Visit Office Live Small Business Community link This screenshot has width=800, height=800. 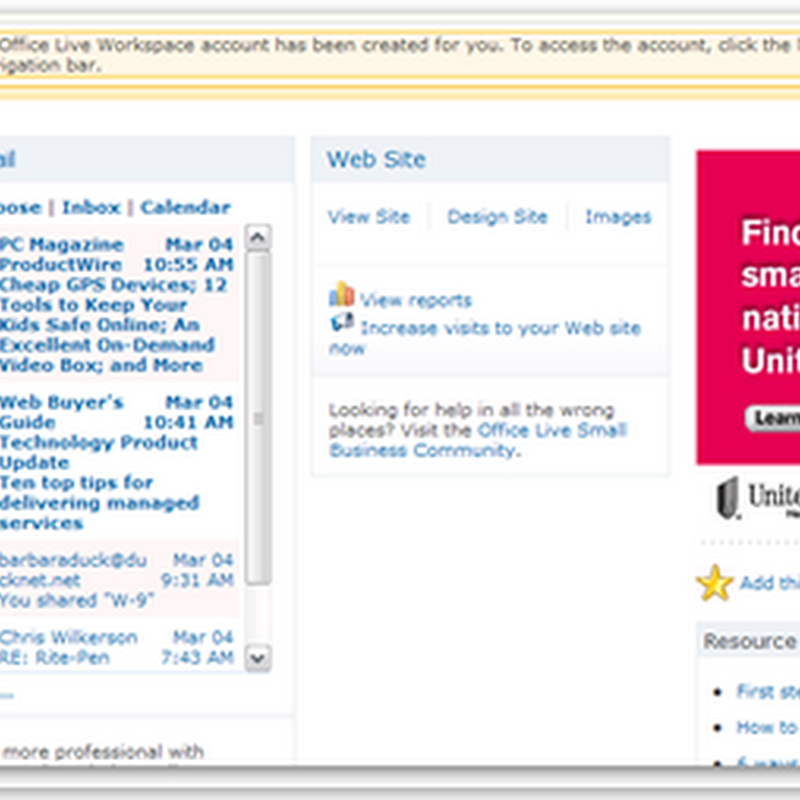point(478,440)
